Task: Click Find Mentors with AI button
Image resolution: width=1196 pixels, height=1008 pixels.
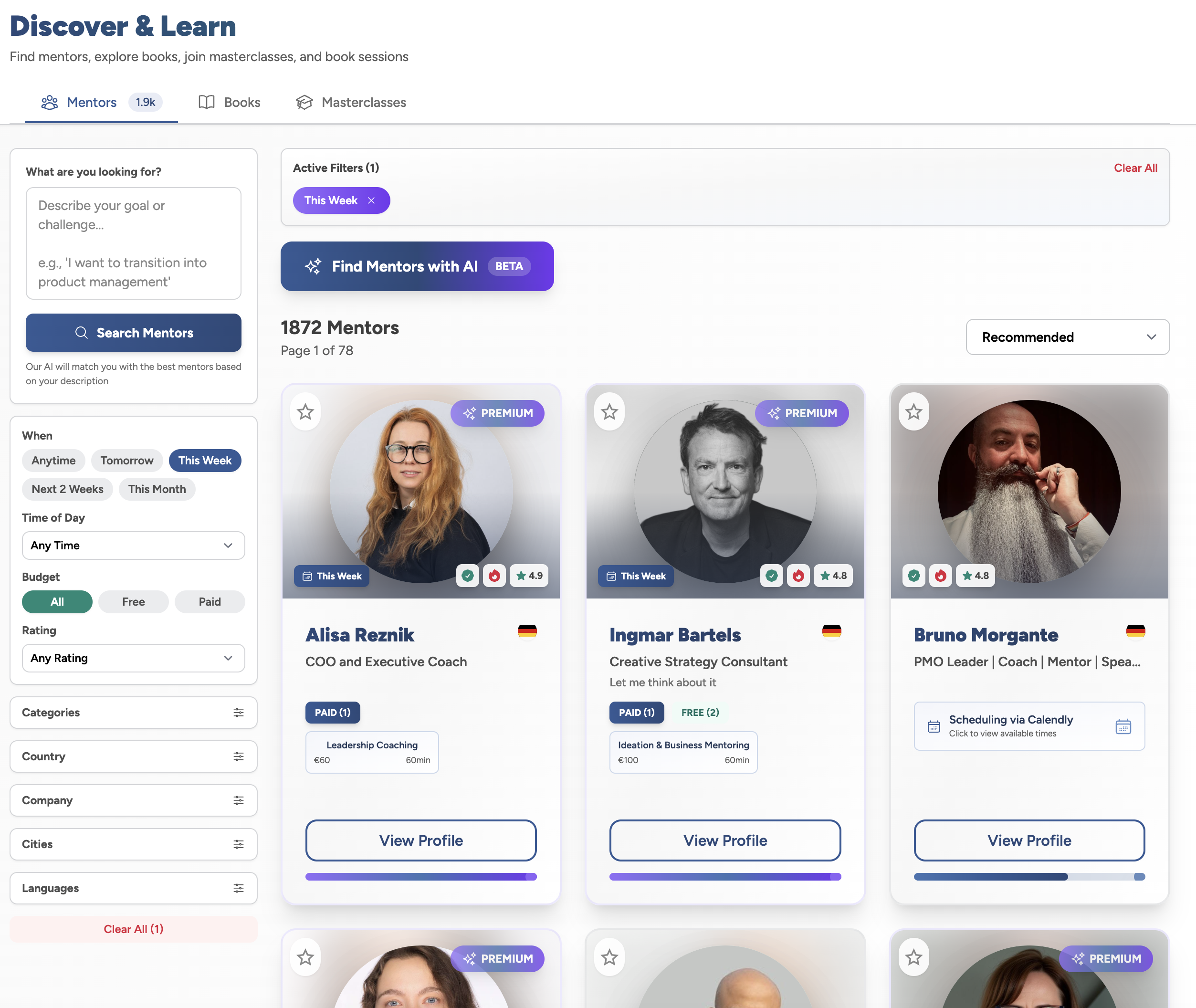Action: coord(417,266)
